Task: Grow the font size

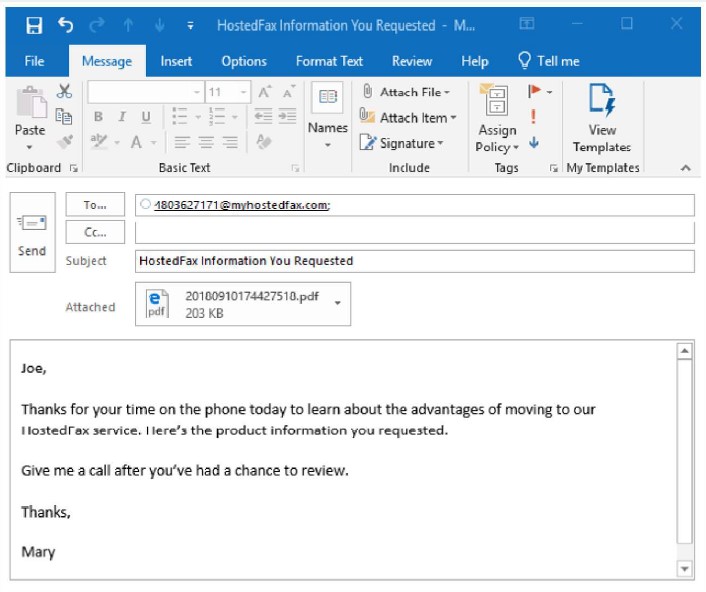Action: tap(265, 92)
